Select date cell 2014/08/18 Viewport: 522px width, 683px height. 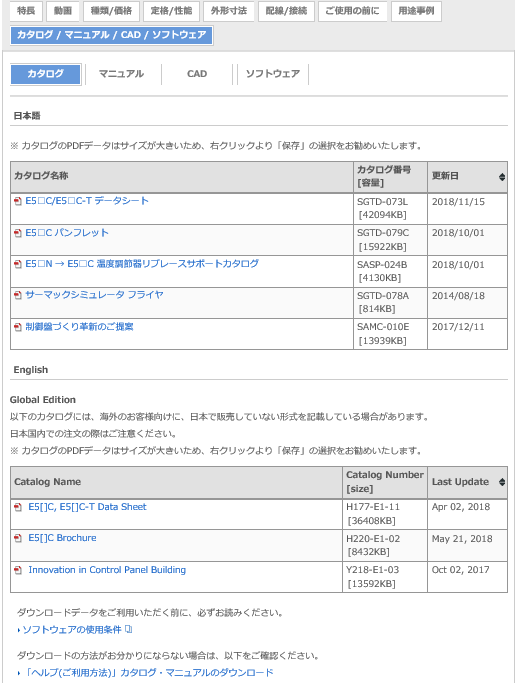point(467,303)
